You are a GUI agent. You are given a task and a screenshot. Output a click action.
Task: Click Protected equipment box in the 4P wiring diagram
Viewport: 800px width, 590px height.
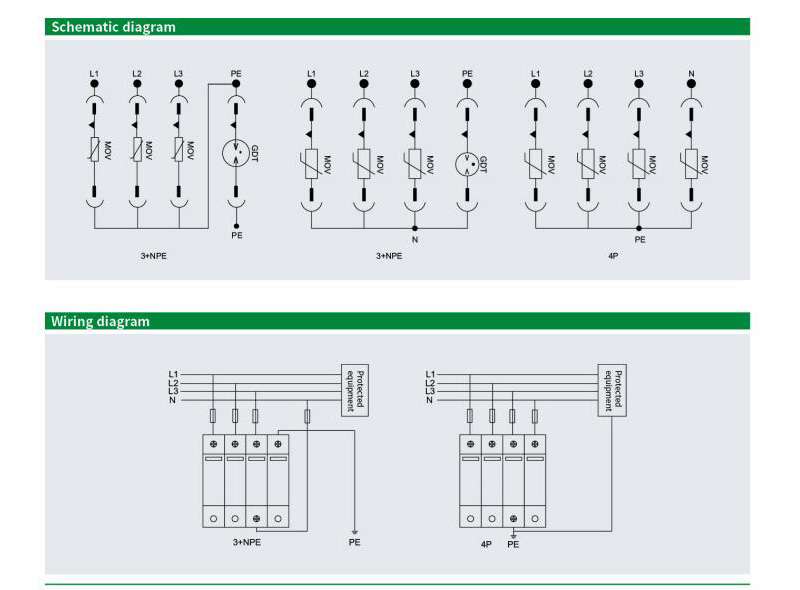[610, 388]
